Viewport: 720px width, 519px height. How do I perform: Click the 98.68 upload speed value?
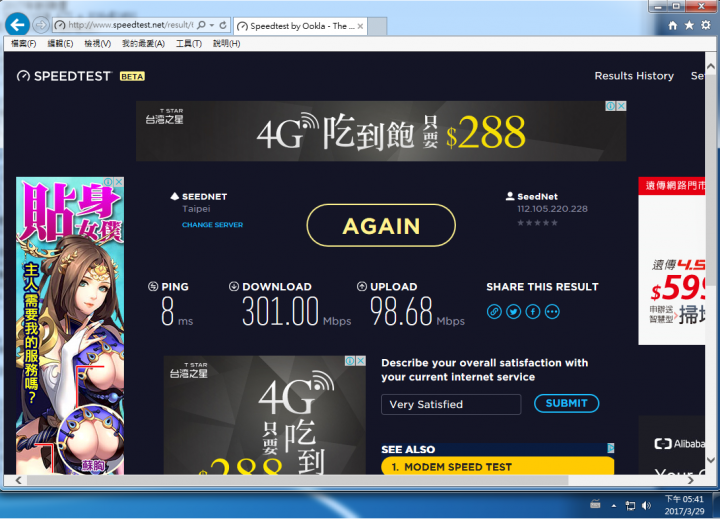click(x=401, y=311)
